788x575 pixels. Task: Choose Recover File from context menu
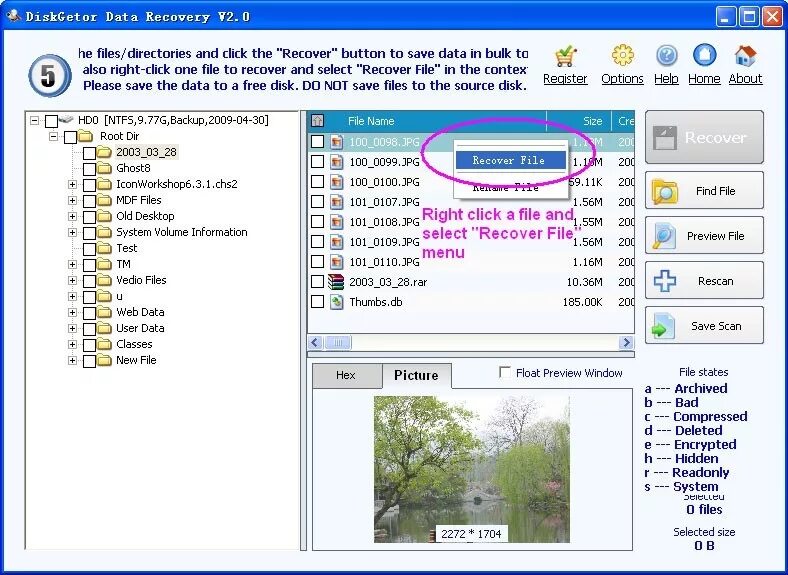511,160
